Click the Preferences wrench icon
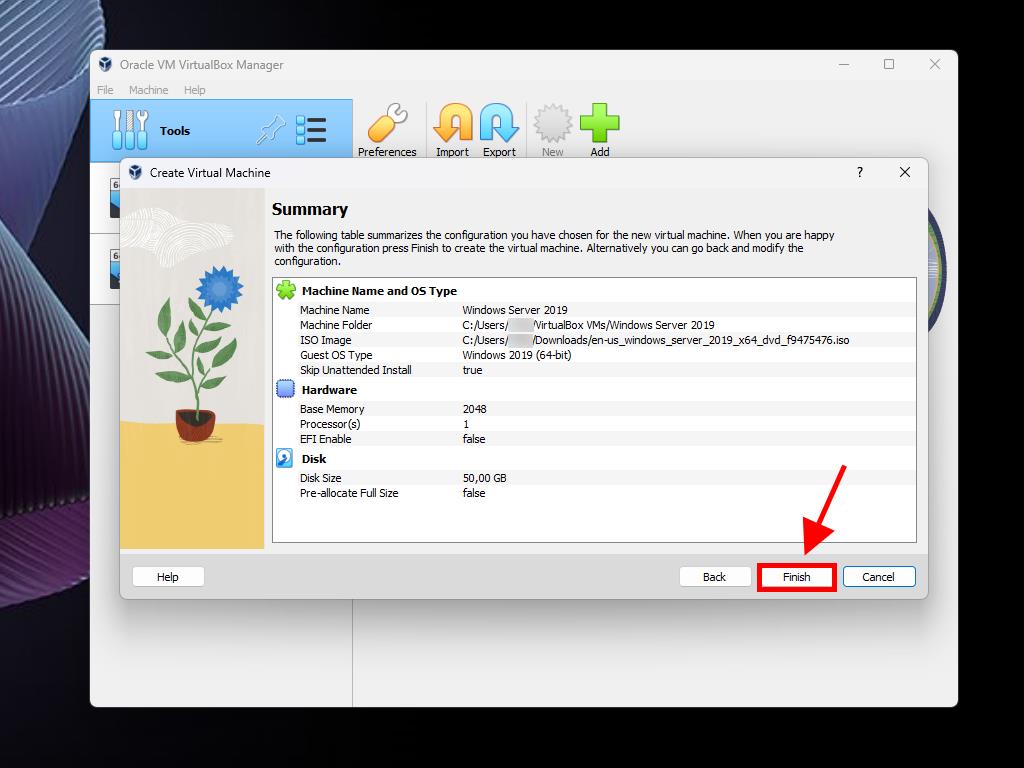 click(x=387, y=125)
